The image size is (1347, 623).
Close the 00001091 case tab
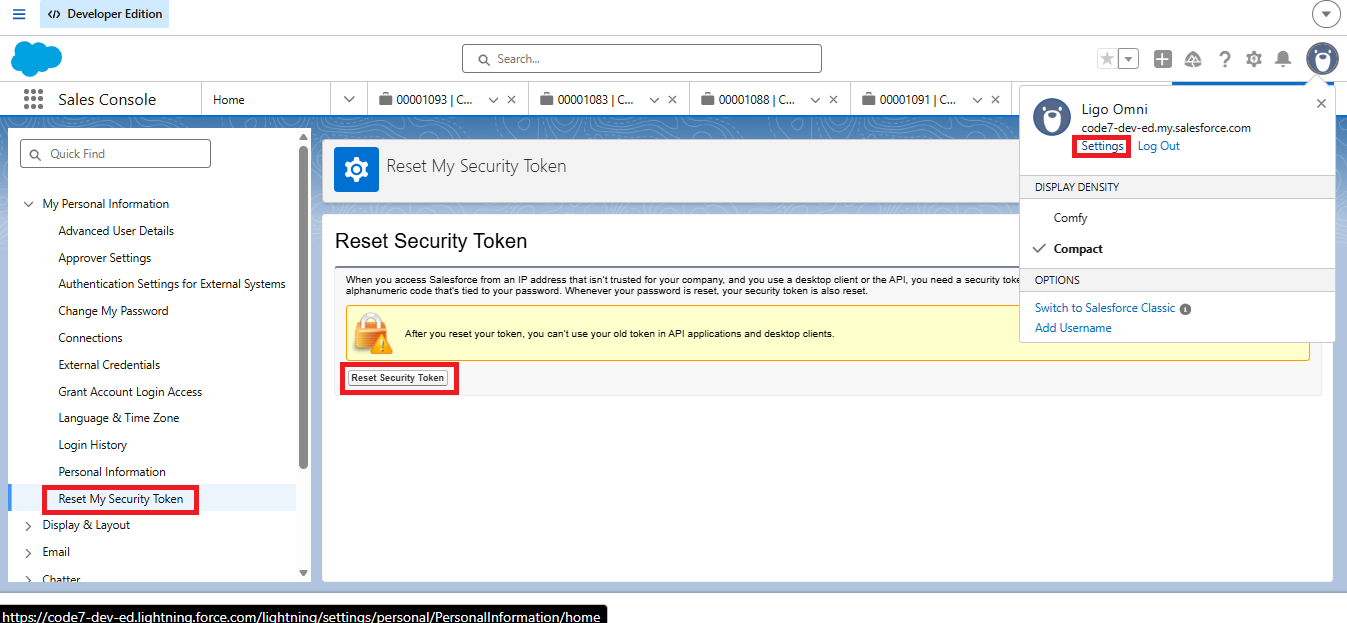click(x=995, y=100)
